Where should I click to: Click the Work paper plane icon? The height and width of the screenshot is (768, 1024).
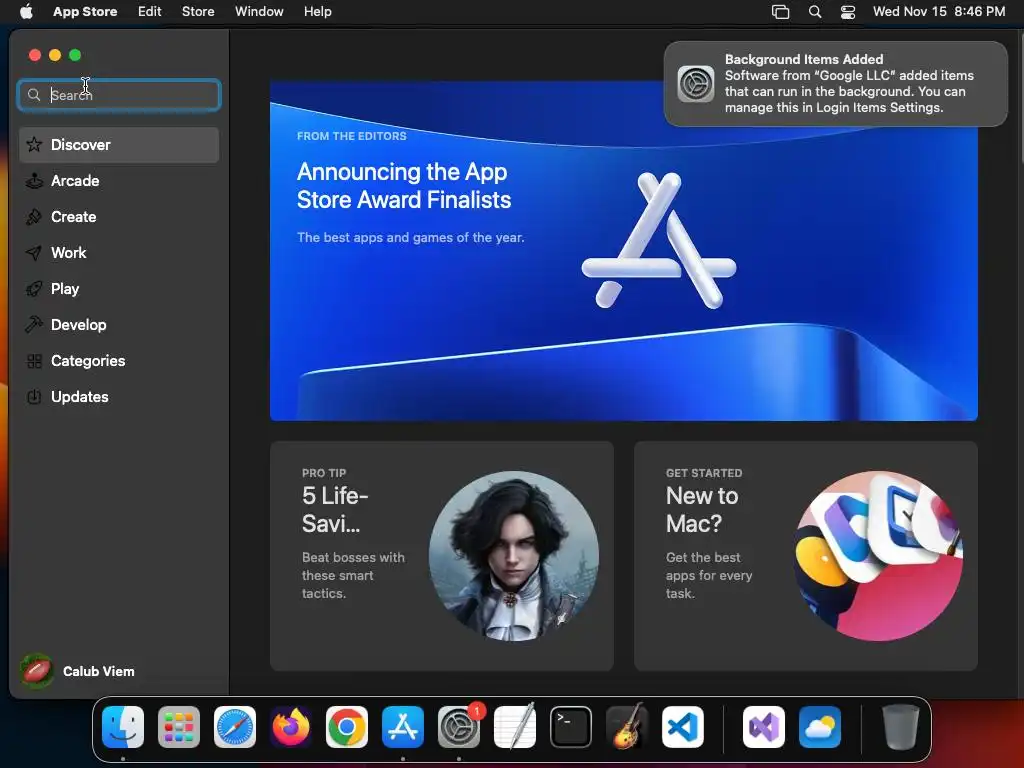click(x=34, y=253)
